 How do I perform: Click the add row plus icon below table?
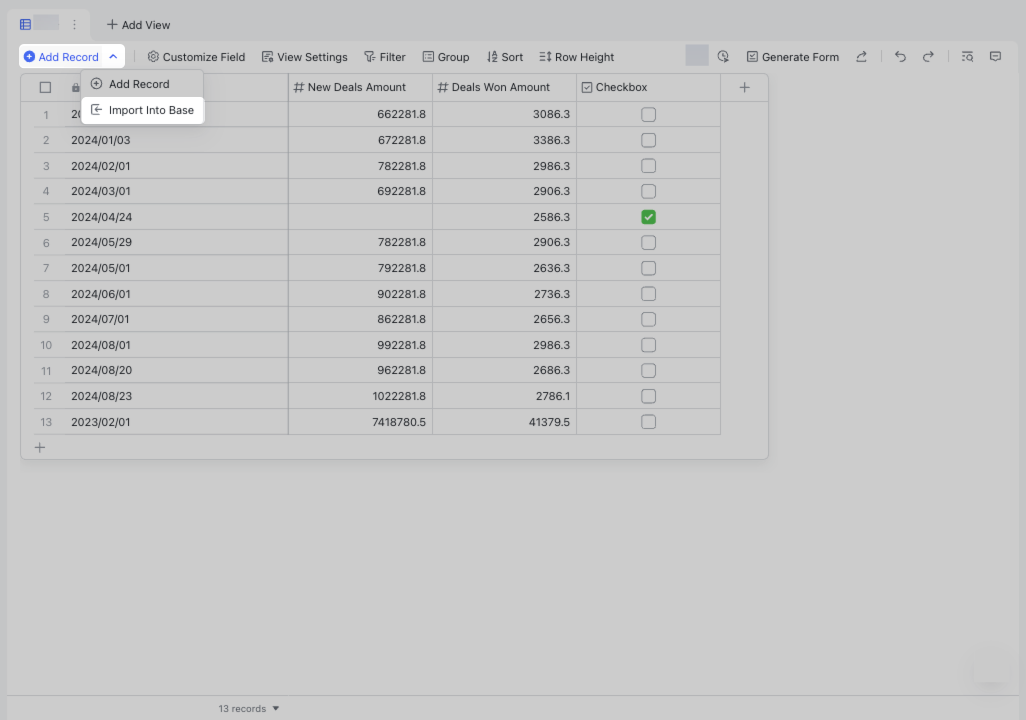(x=40, y=448)
